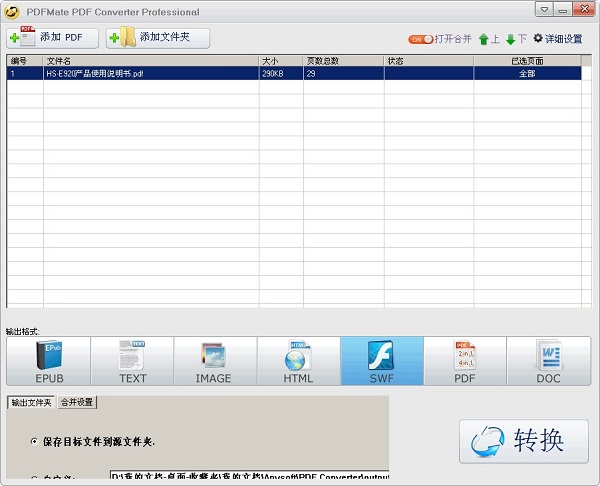
Task: Select PDF output format
Action: pyautogui.click(x=465, y=361)
